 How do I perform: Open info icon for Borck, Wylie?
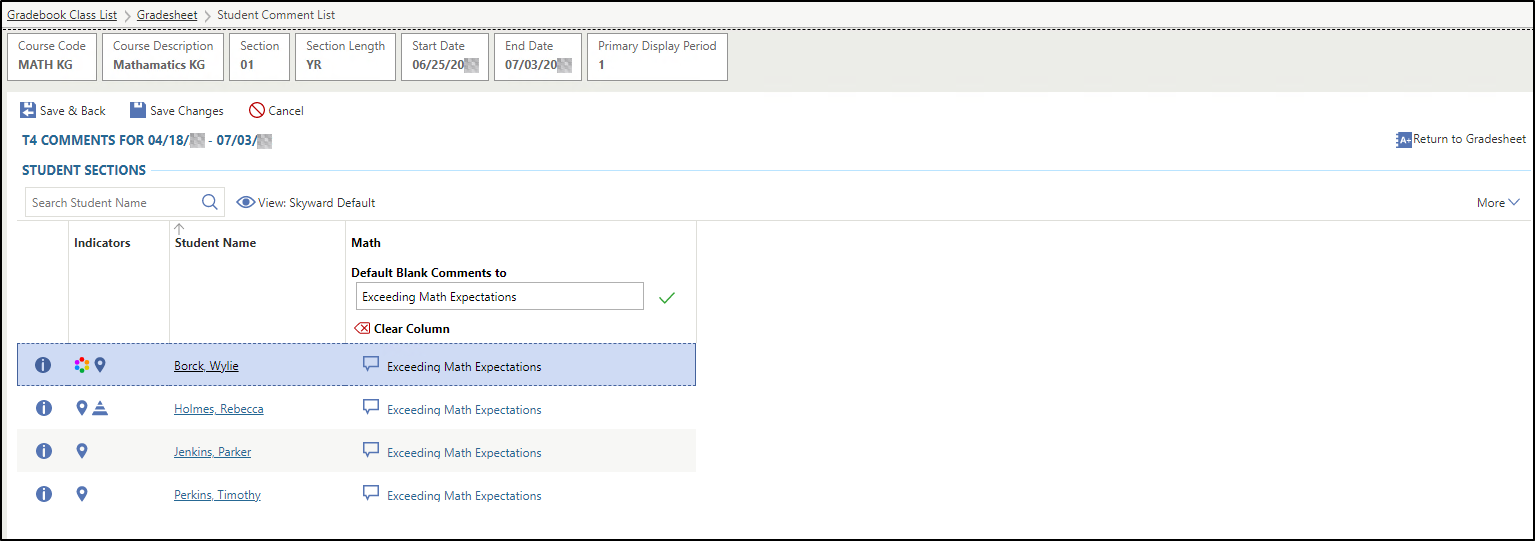(43, 366)
